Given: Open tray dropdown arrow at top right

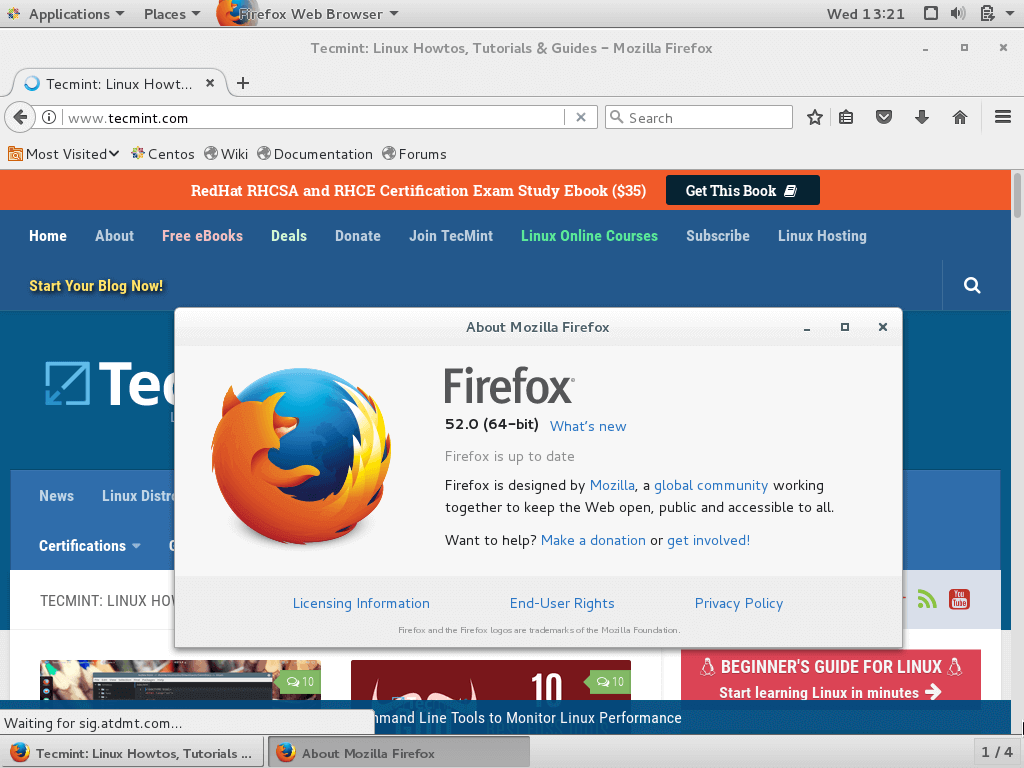Looking at the screenshot, I should point(1010,14).
